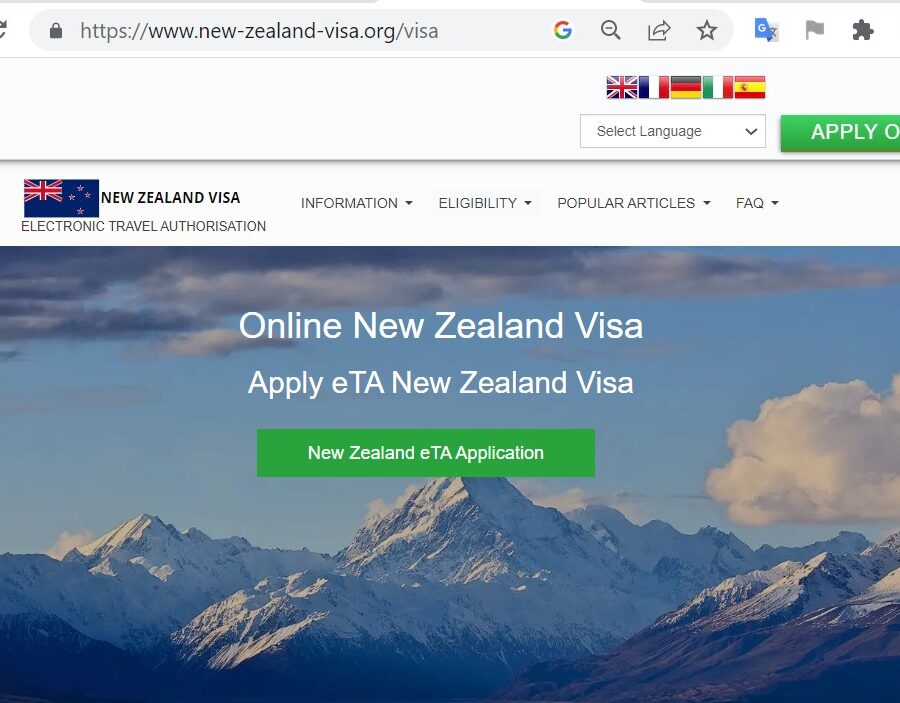Open the Extensions puzzle piece icon

pyautogui.click(x=862, y=30)
